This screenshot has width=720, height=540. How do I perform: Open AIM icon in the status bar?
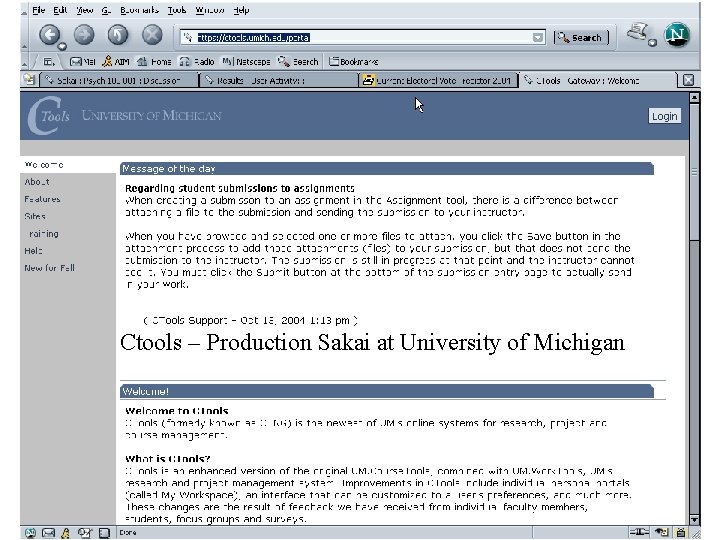pyautogui.click(x=66, y=533)
